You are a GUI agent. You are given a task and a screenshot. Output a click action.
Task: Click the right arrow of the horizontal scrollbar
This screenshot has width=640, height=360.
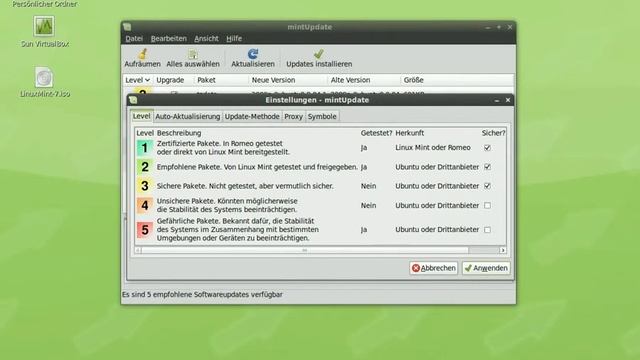pyautogui.click(x=502, y=250)
